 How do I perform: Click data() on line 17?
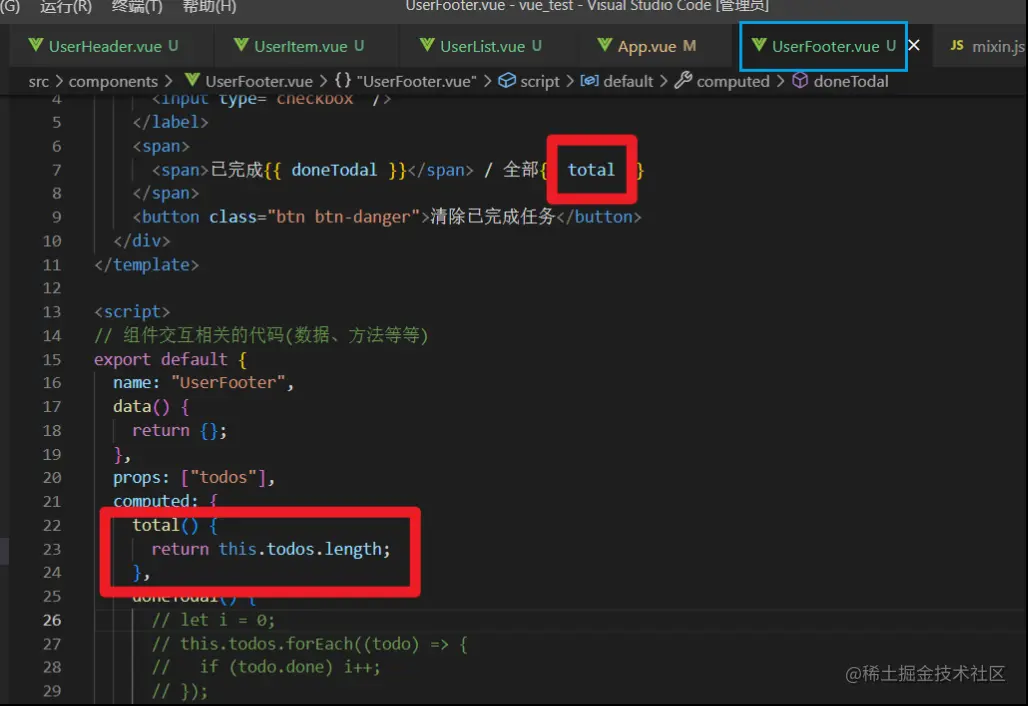pos(141,406)
